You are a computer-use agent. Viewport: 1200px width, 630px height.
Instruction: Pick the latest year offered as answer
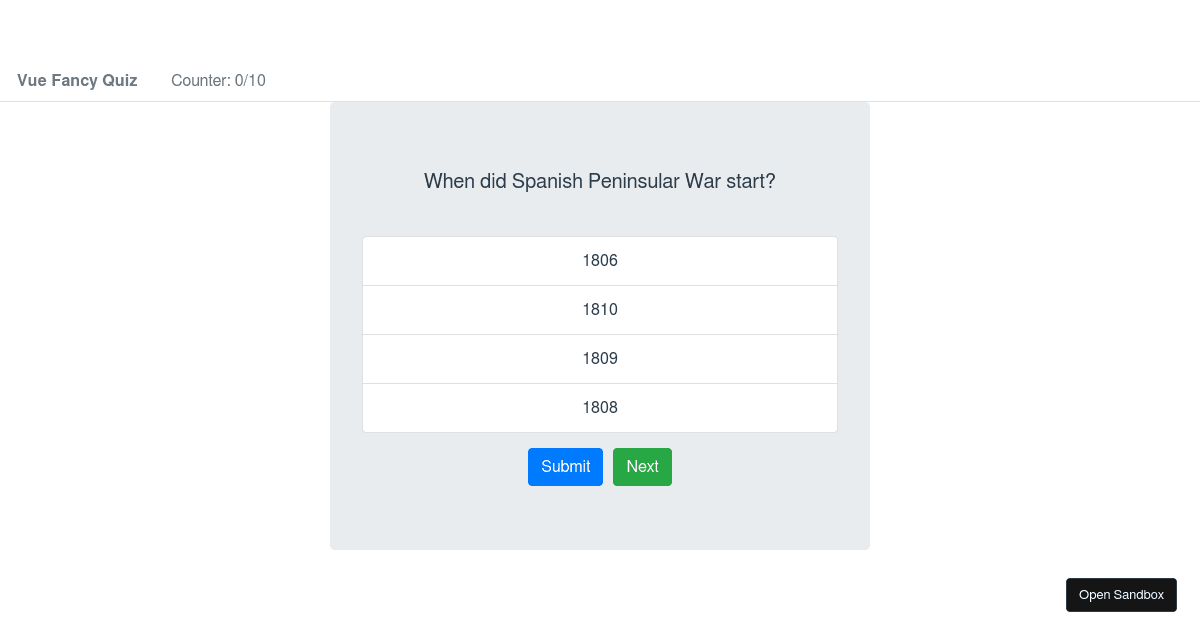pyautogui.click(x=600, y=310)
